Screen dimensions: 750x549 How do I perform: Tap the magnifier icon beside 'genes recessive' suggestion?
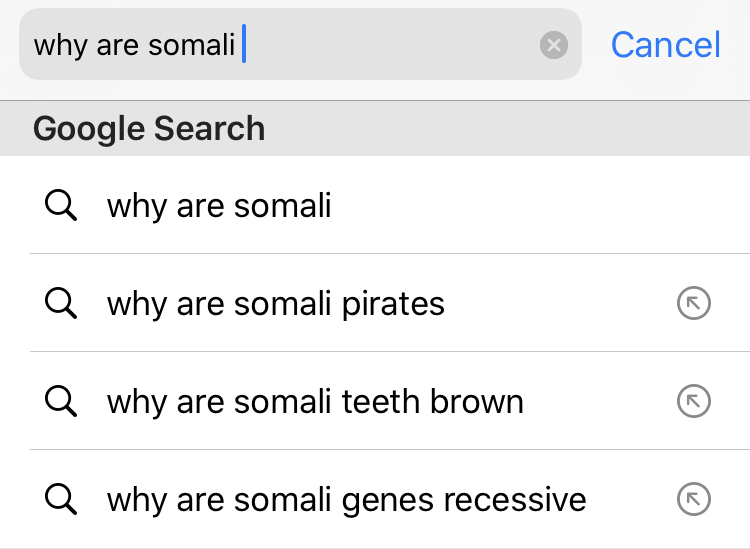(61, 499)
